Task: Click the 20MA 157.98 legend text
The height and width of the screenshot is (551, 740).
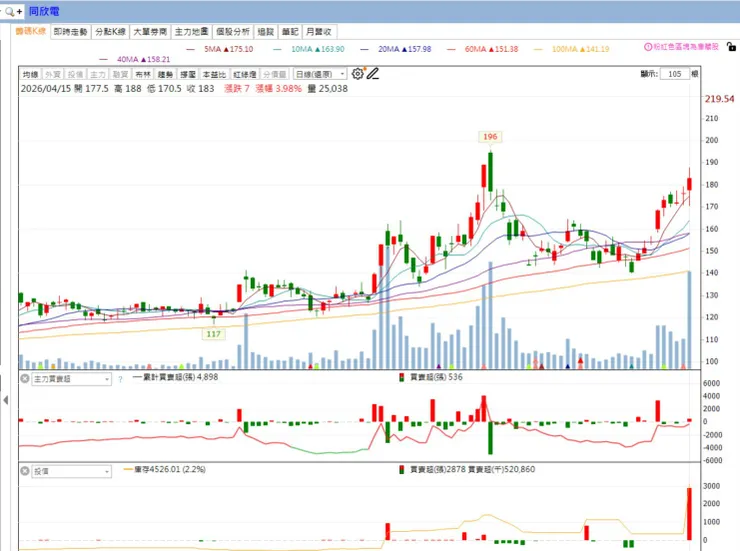Action: (x=404, y=49)
